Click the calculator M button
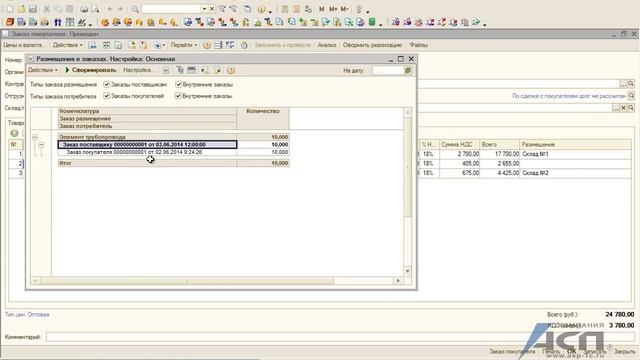Screen dimensions: 640x360 tap(322, 9)
